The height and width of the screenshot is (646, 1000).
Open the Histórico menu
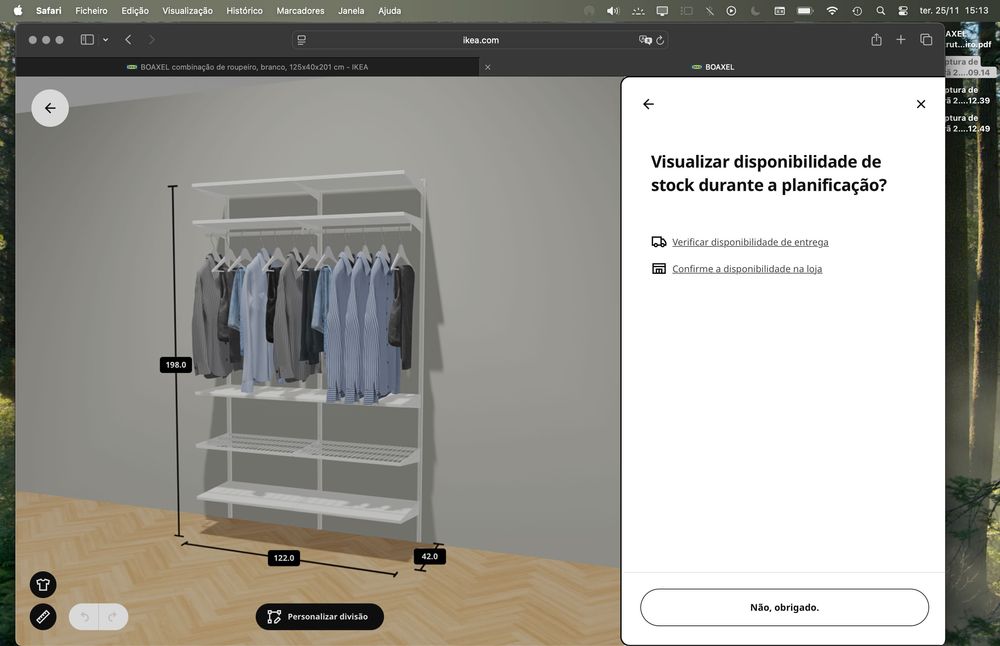[x=244, y=10]
